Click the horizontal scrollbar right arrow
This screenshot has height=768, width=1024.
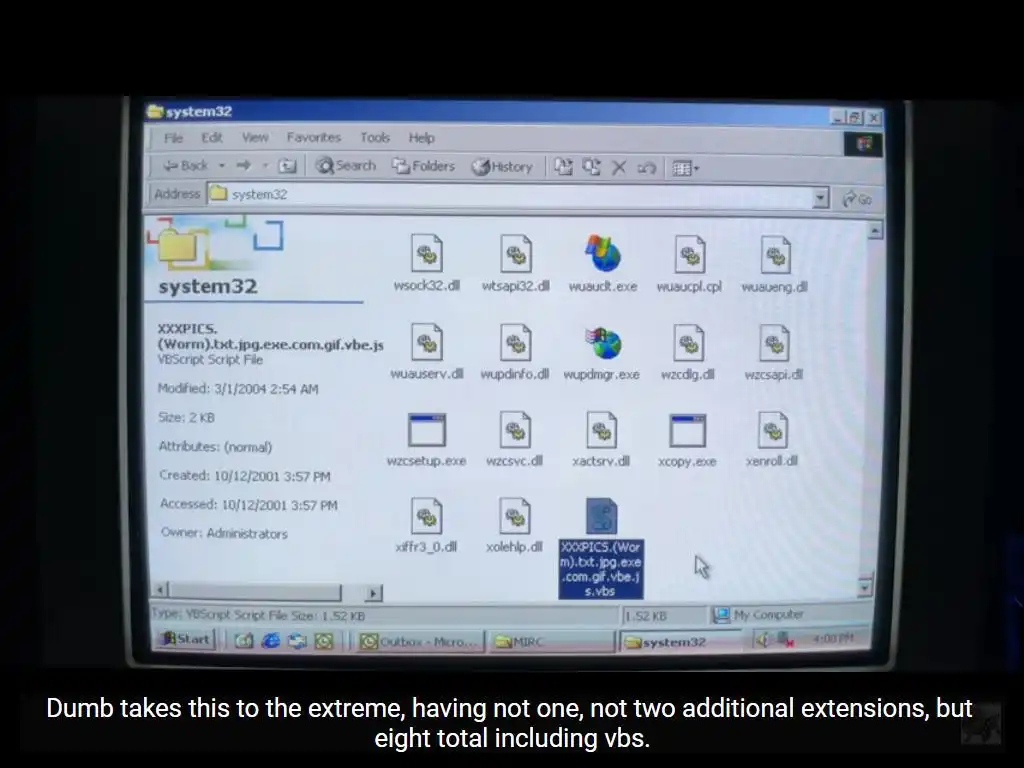(x=372, y=594)
